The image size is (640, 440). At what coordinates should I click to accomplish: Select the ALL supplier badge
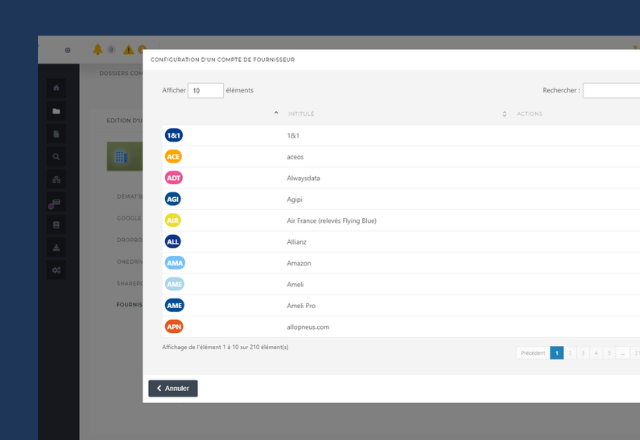173,242
